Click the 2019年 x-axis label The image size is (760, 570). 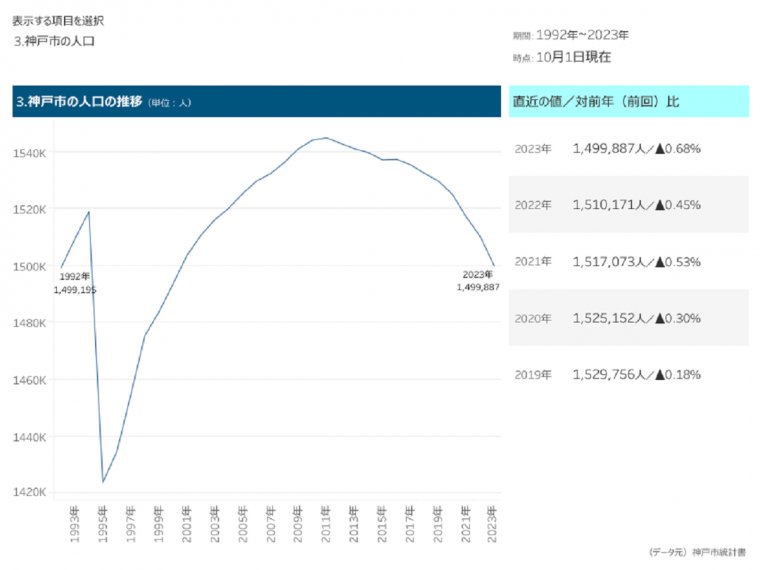(438, 524)
